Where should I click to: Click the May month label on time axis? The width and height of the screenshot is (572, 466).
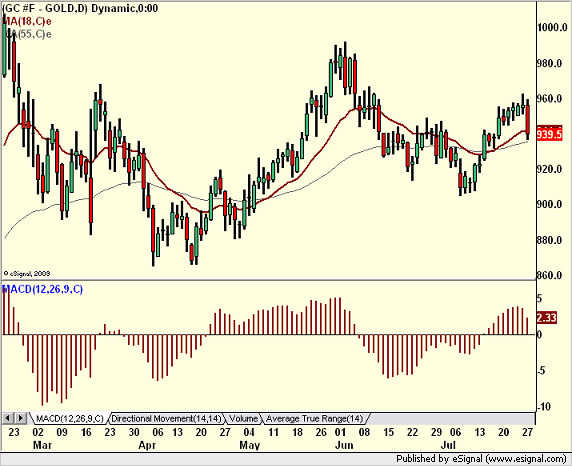[x=250, y=445]
